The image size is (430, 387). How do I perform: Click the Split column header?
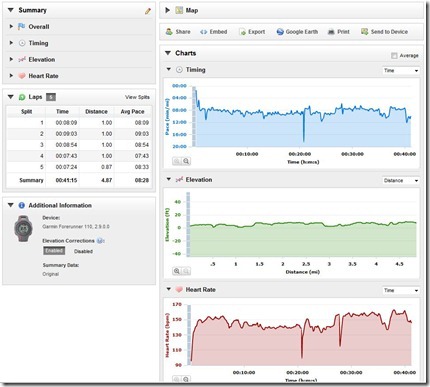point(26,111)
